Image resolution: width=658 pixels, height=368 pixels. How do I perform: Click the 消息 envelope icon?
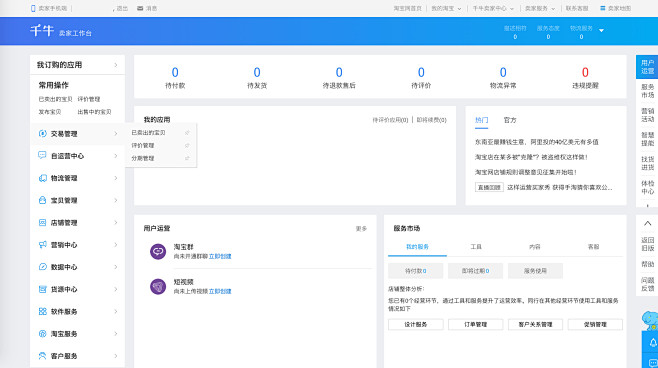[140, 8]
